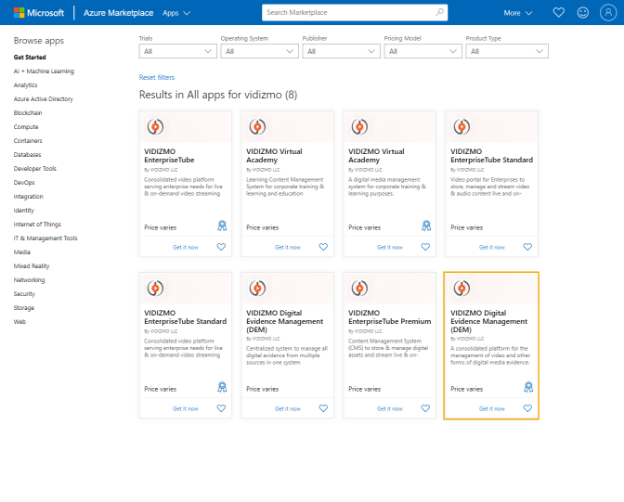
Task: Open saved favorites via header heart icon
Action: coord(558,13)
